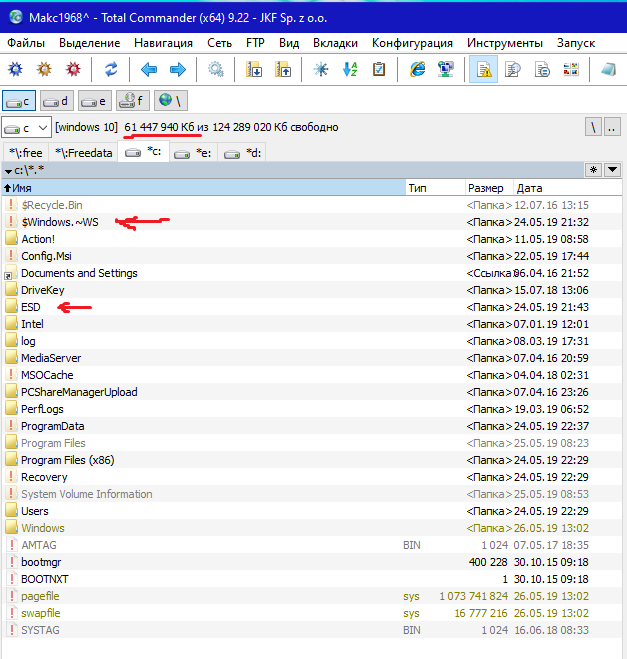Click the blue starburst toolbar icon
This screenshot has width=627, height=659.
coord(321,69)
